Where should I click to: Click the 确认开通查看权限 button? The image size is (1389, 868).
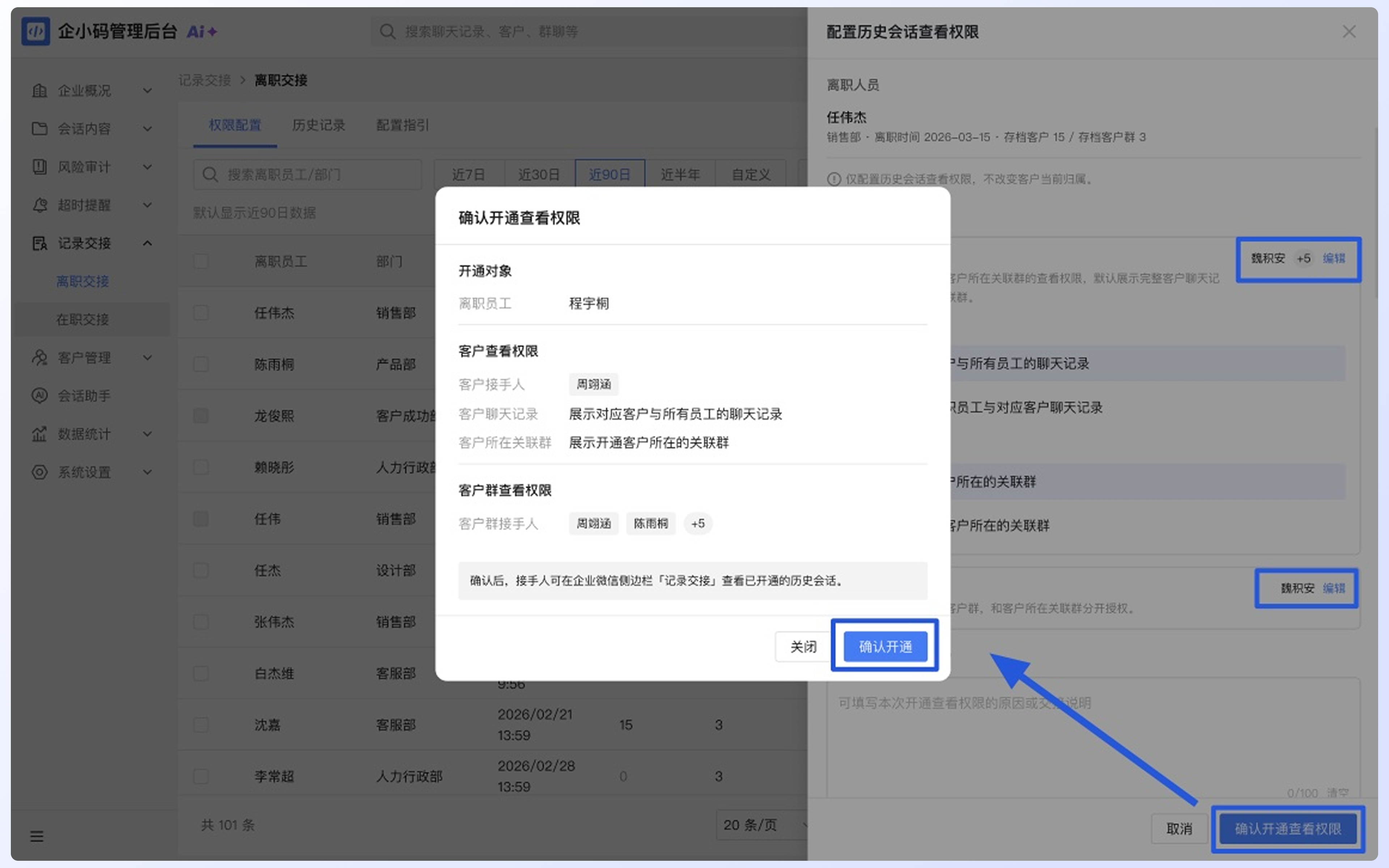point(1288,828)
